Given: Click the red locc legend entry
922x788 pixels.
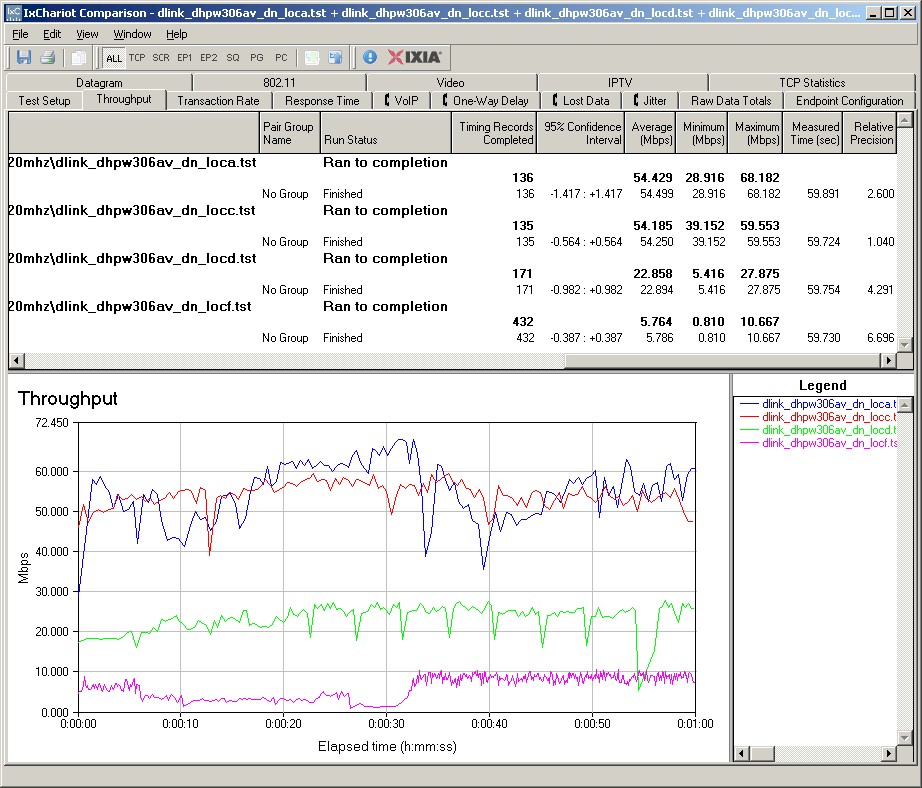Looking at the screenshot, I should click(x=818, y=417).
